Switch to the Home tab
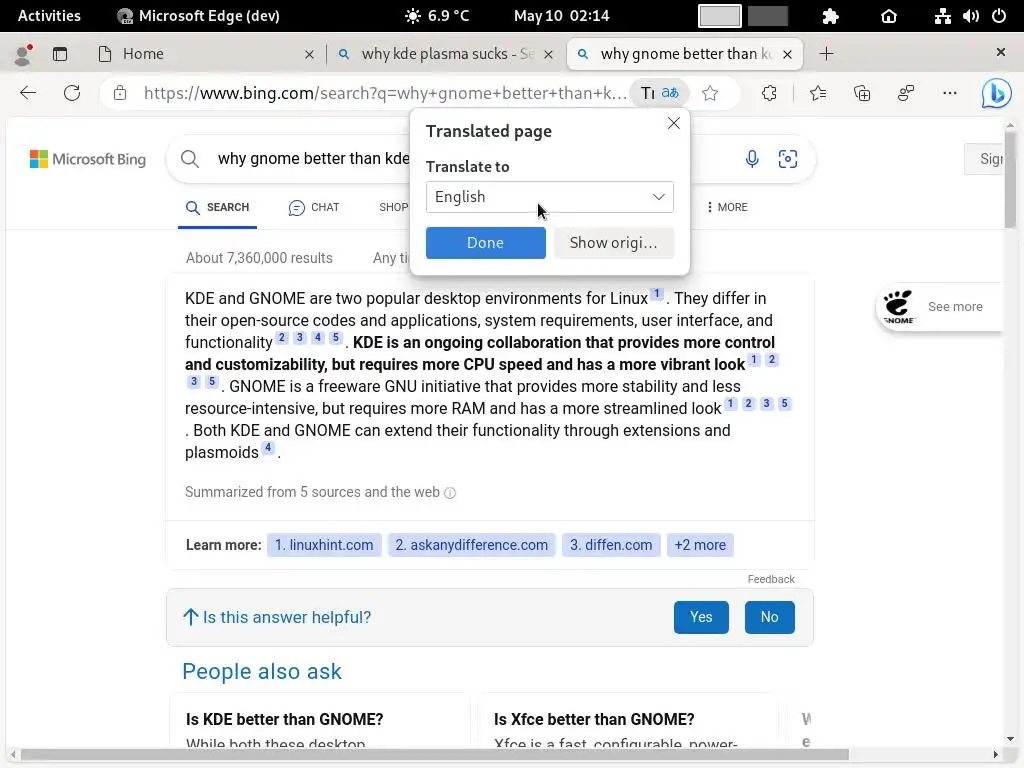This screenshot has height=768, width=1024. (x=205, y=54)
